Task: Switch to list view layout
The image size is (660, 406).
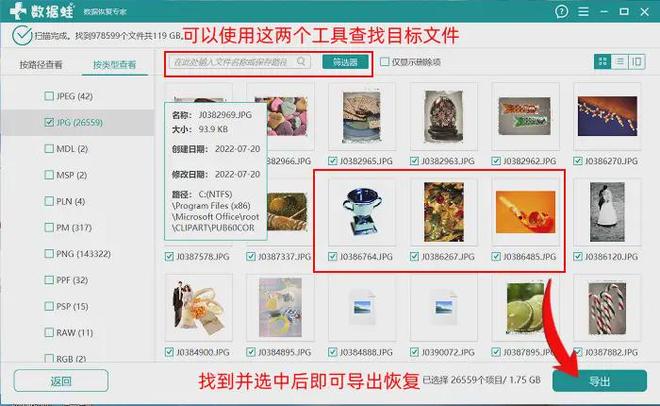Action: coord(620,61)
